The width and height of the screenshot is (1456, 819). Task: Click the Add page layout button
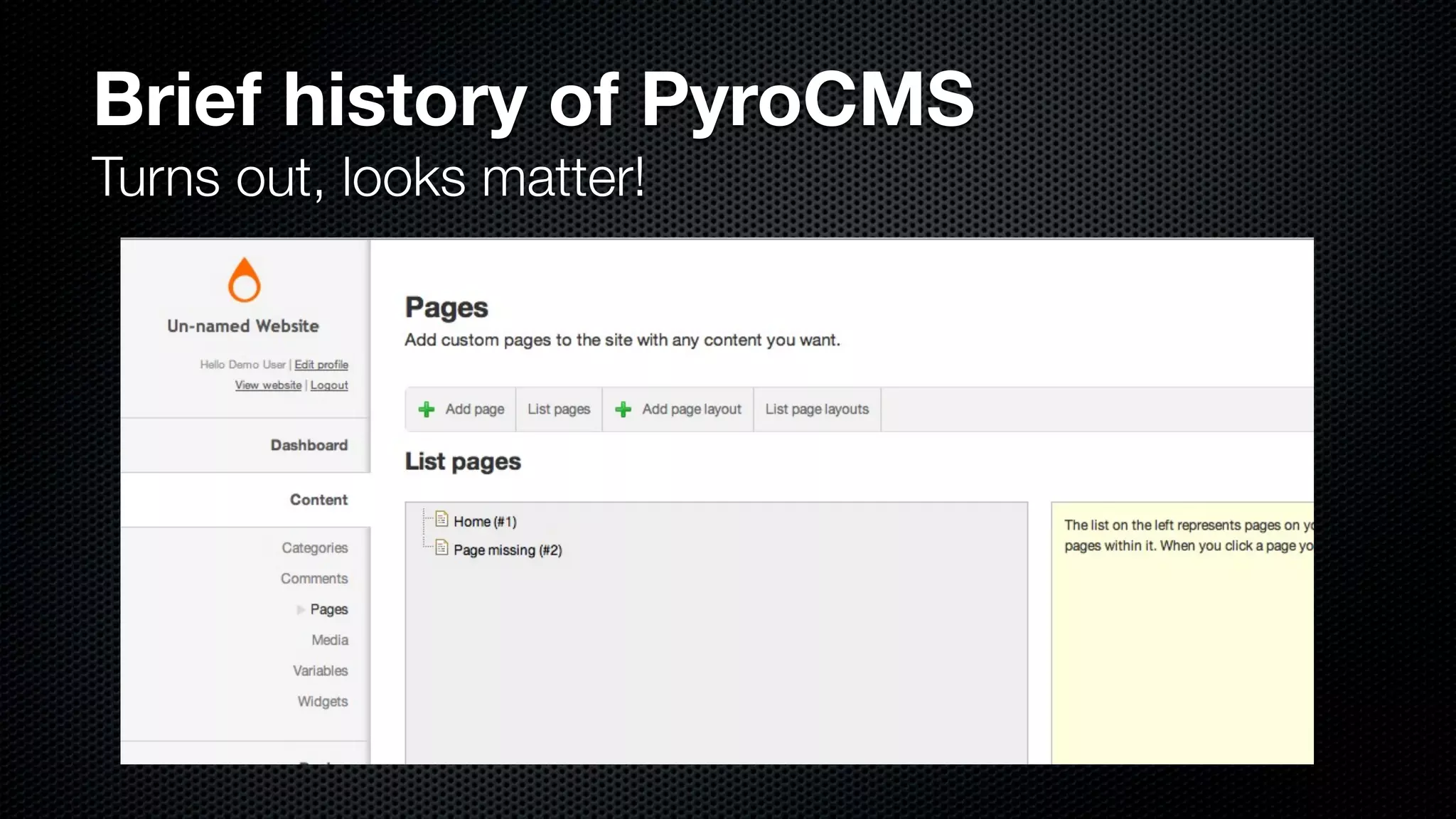(x=678, y=409)
